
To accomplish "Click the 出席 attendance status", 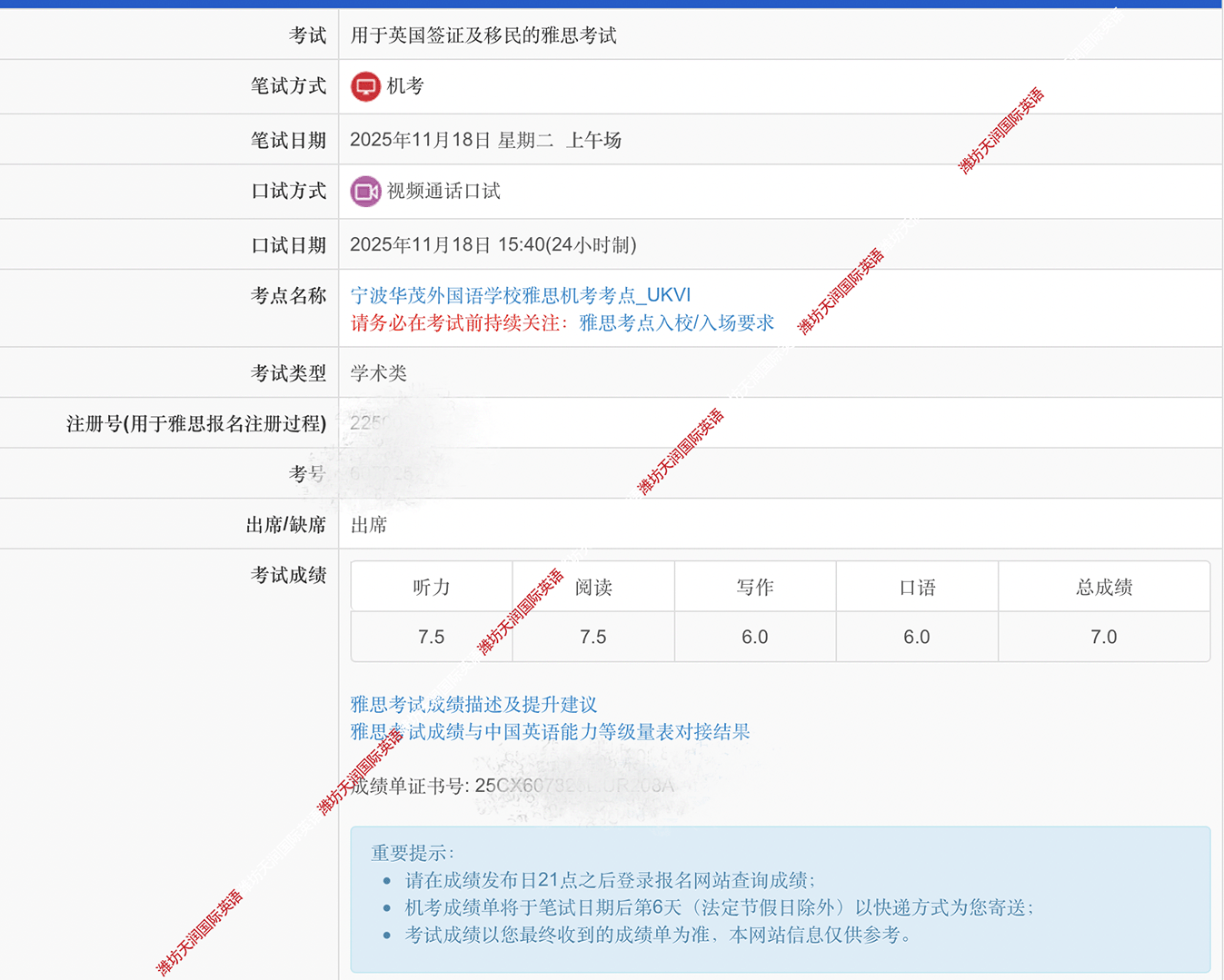I will [368, 524].
